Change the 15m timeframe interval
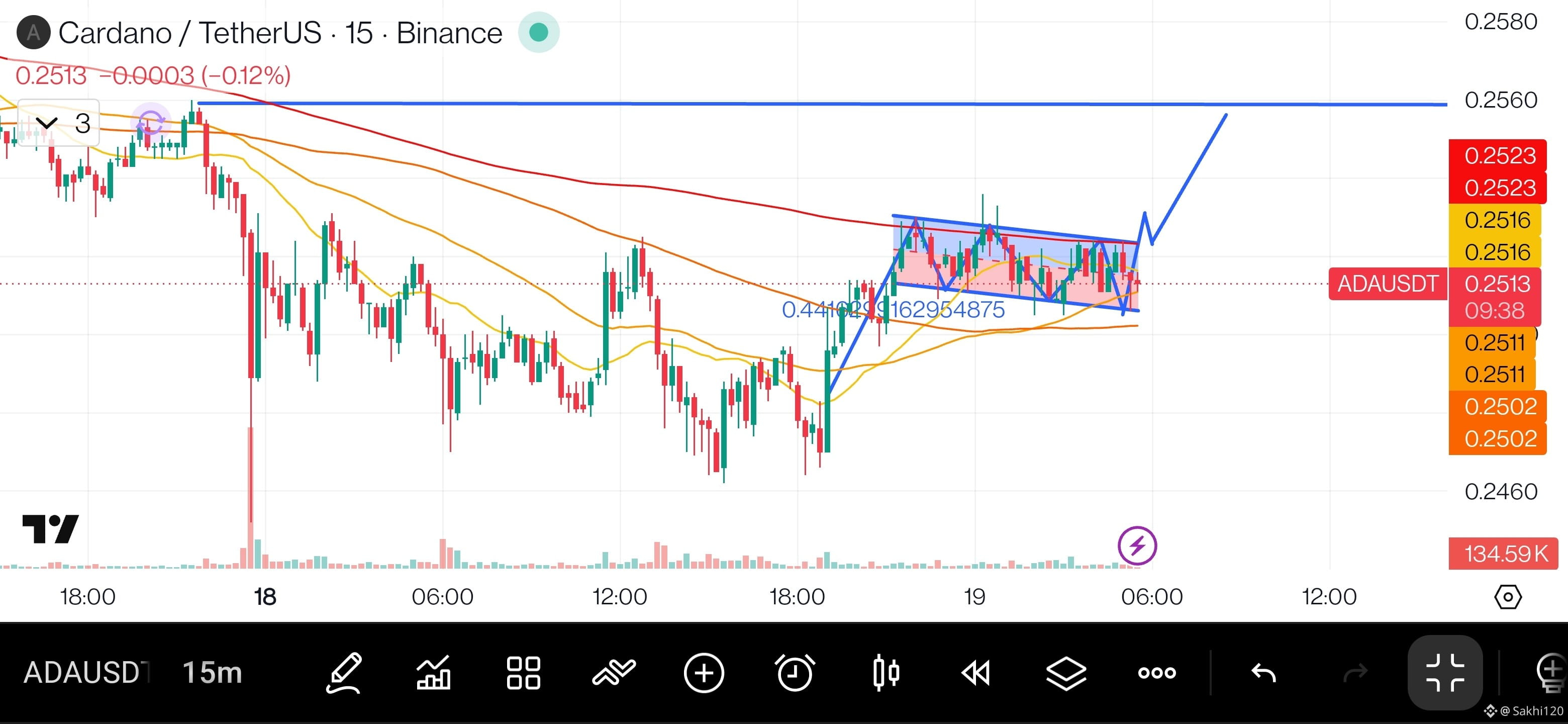Screen dimensions: 1568x724 click(213, 673)
